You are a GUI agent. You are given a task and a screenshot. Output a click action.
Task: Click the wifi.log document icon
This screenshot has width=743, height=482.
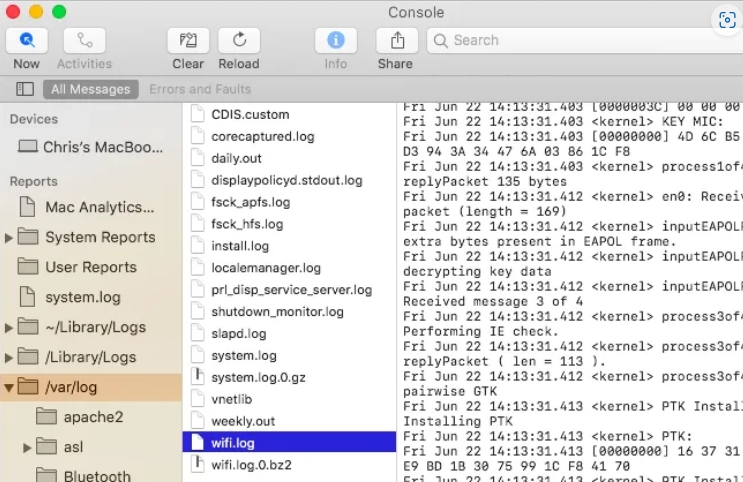tap(197, 442)
